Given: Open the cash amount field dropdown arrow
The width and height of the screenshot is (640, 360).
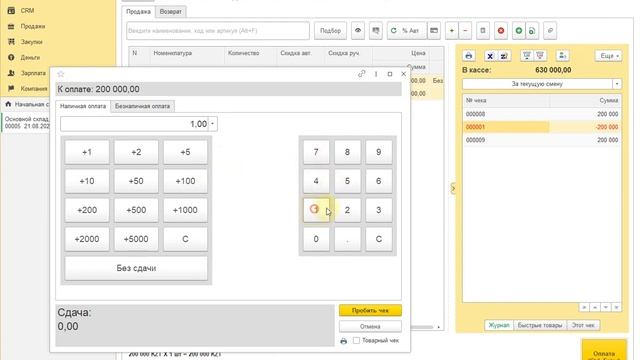Looking at the screenshot, I should pos(213,124).
